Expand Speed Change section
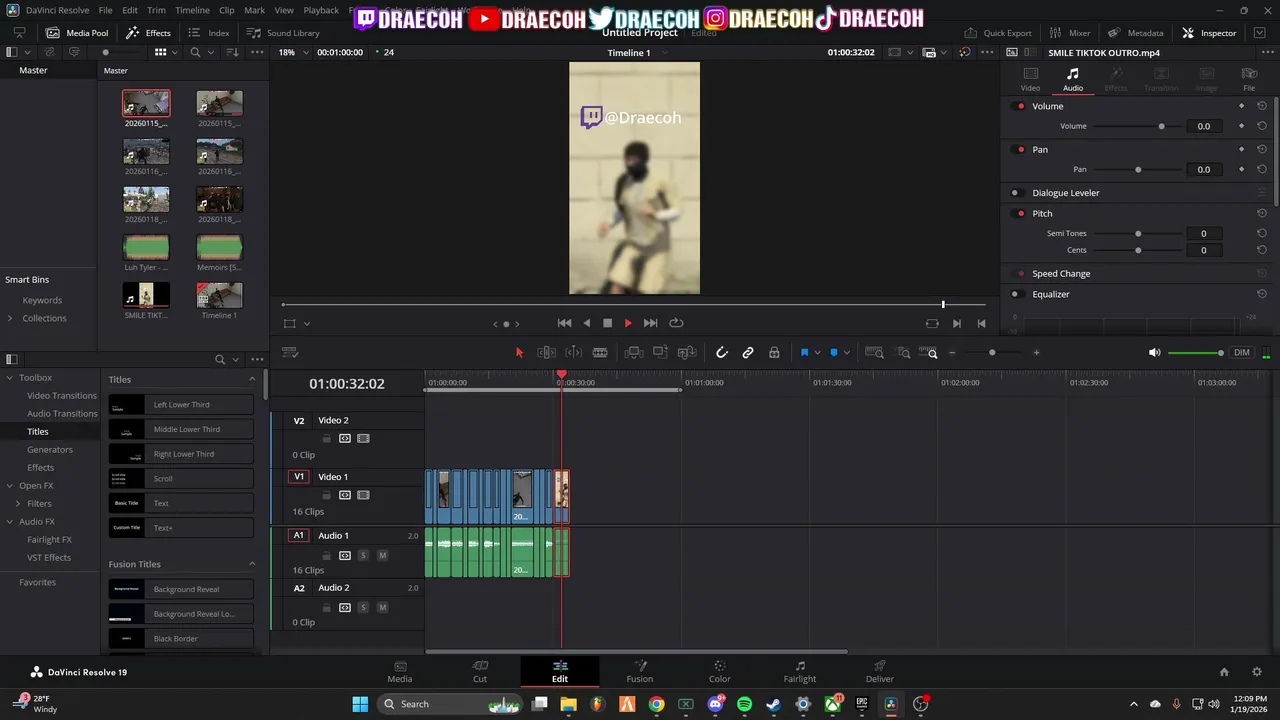 (x=1061, y=273)
